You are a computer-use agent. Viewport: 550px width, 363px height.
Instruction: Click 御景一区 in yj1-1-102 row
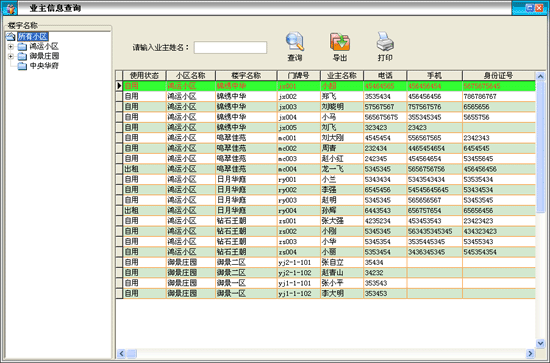click(x=246, y=293)
